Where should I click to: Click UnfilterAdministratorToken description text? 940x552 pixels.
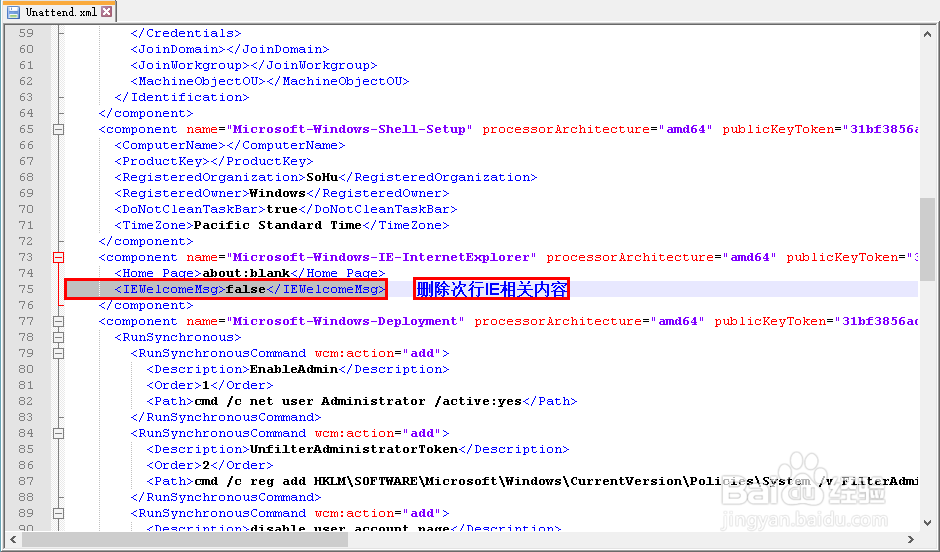click(x=354, y=450)
